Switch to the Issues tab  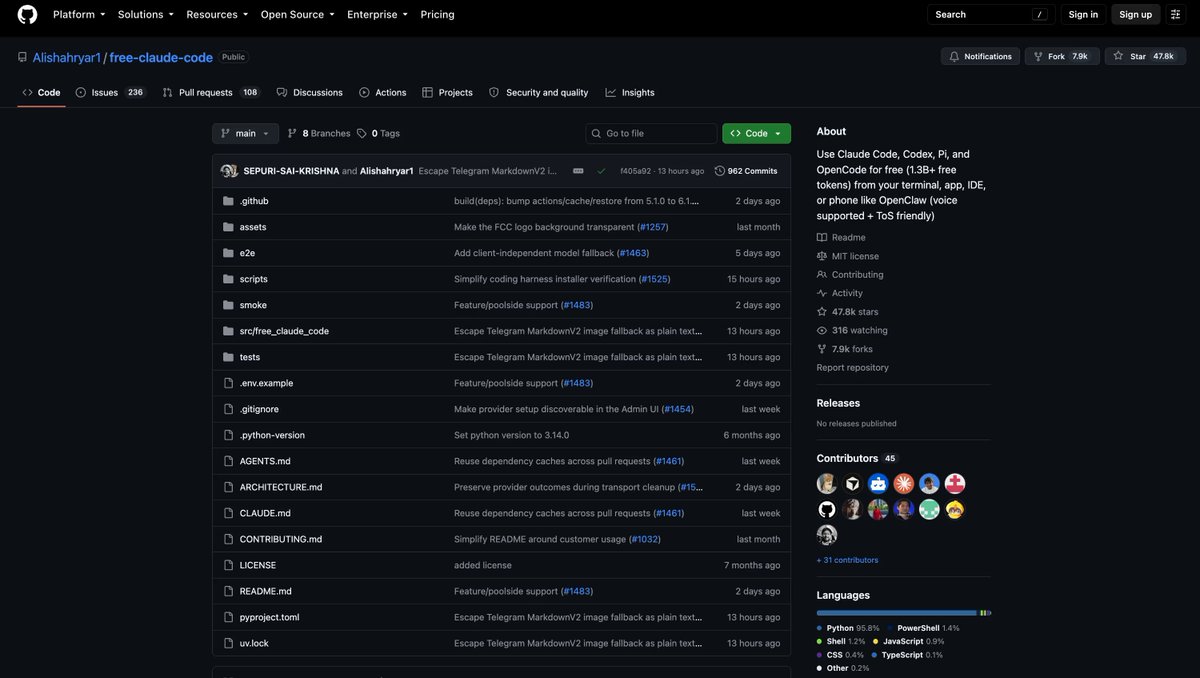(110, 92)
